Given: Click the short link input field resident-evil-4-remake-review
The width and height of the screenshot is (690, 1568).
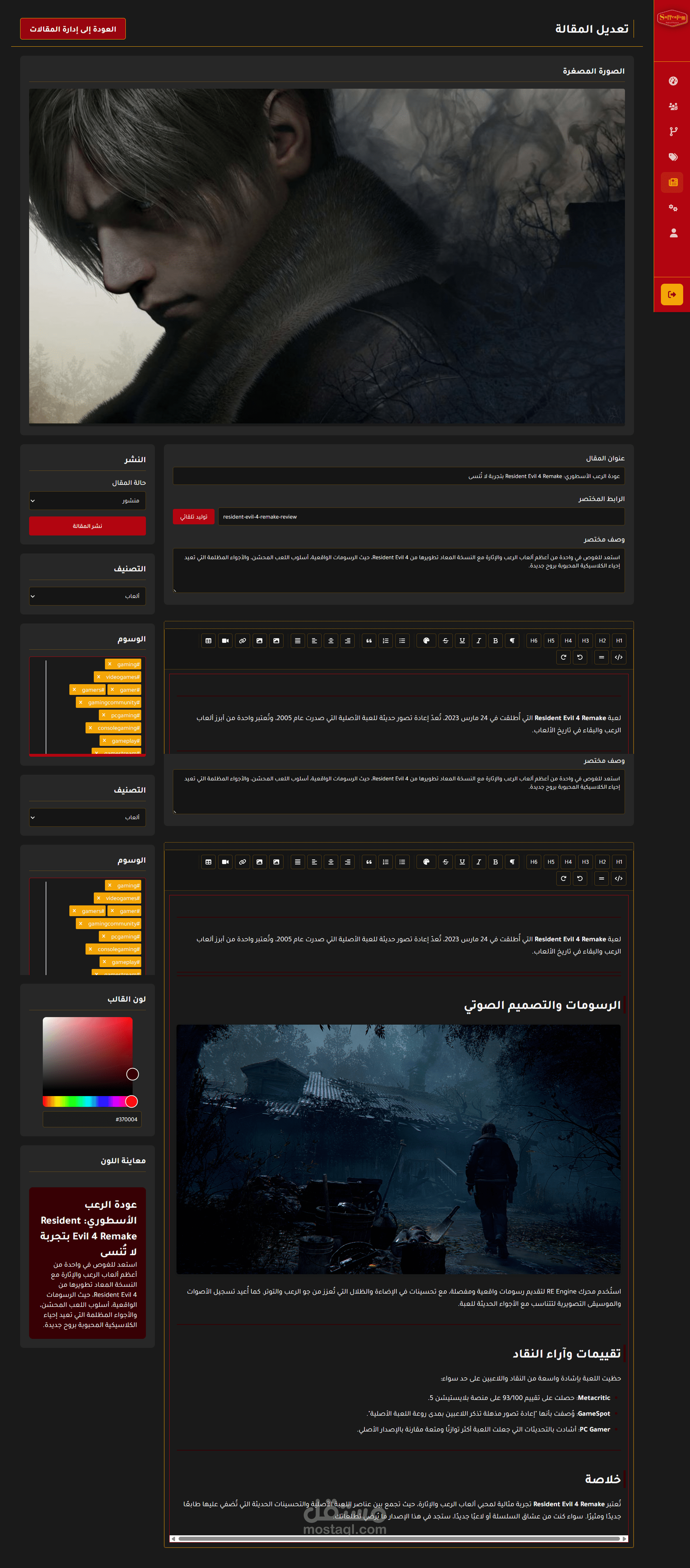Looking at the screenshot, I should tap(420, 517).
